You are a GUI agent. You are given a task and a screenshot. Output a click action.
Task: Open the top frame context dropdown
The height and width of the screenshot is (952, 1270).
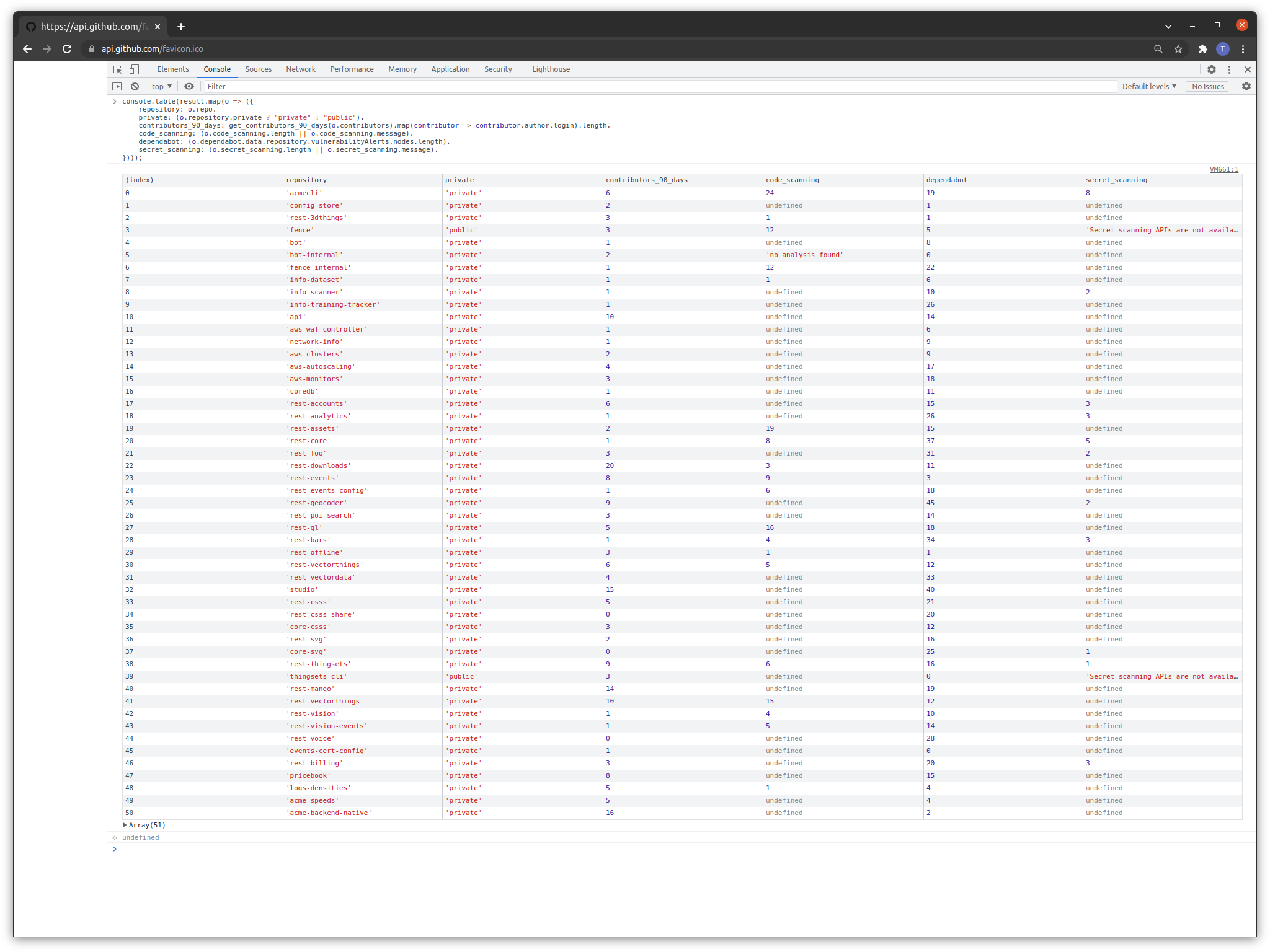coord(161,87)
